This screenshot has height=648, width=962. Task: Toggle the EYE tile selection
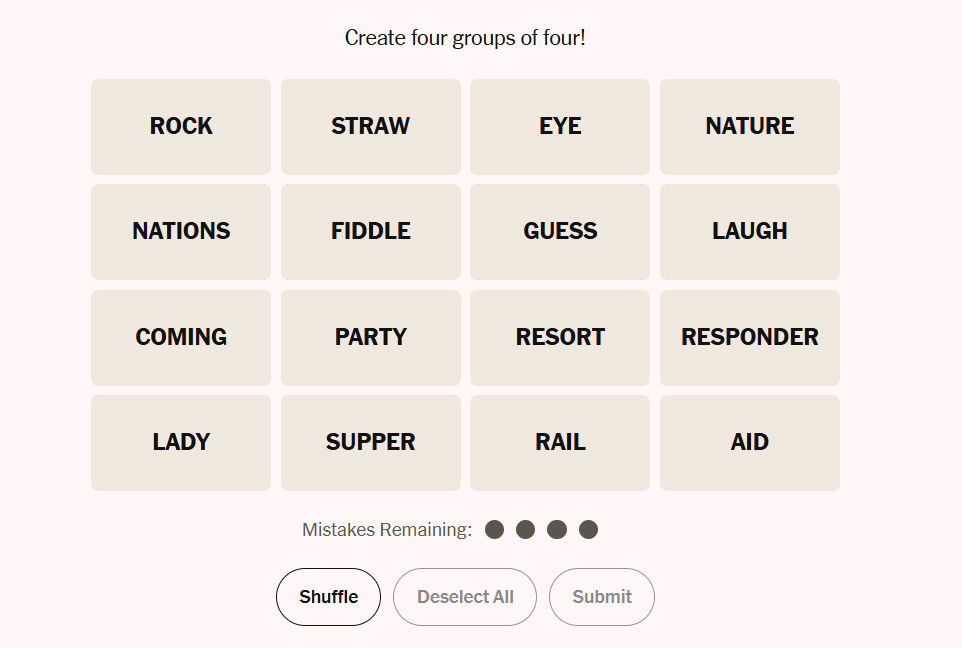560,127
